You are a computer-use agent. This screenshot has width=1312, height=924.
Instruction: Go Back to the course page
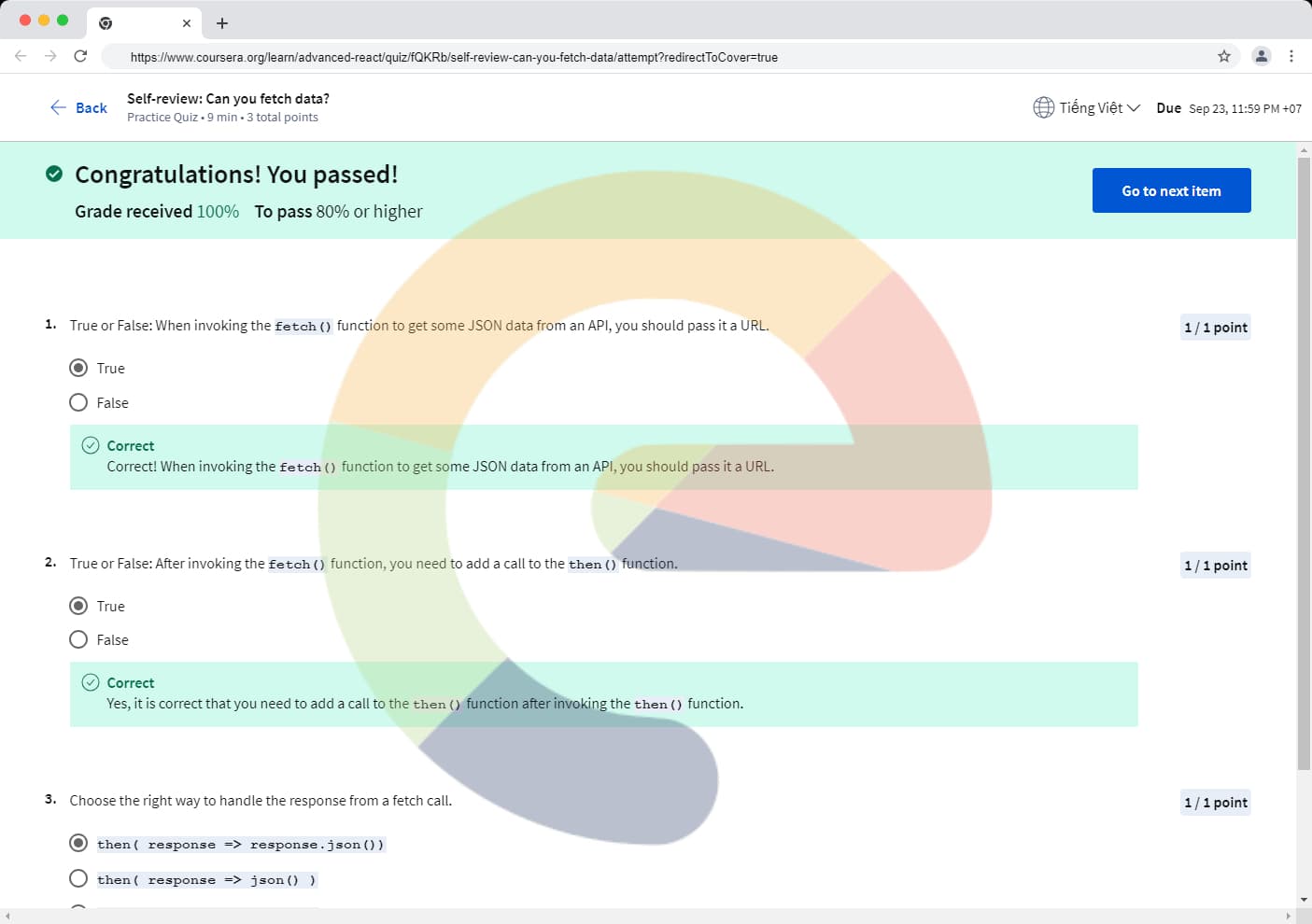coord(78,107)
